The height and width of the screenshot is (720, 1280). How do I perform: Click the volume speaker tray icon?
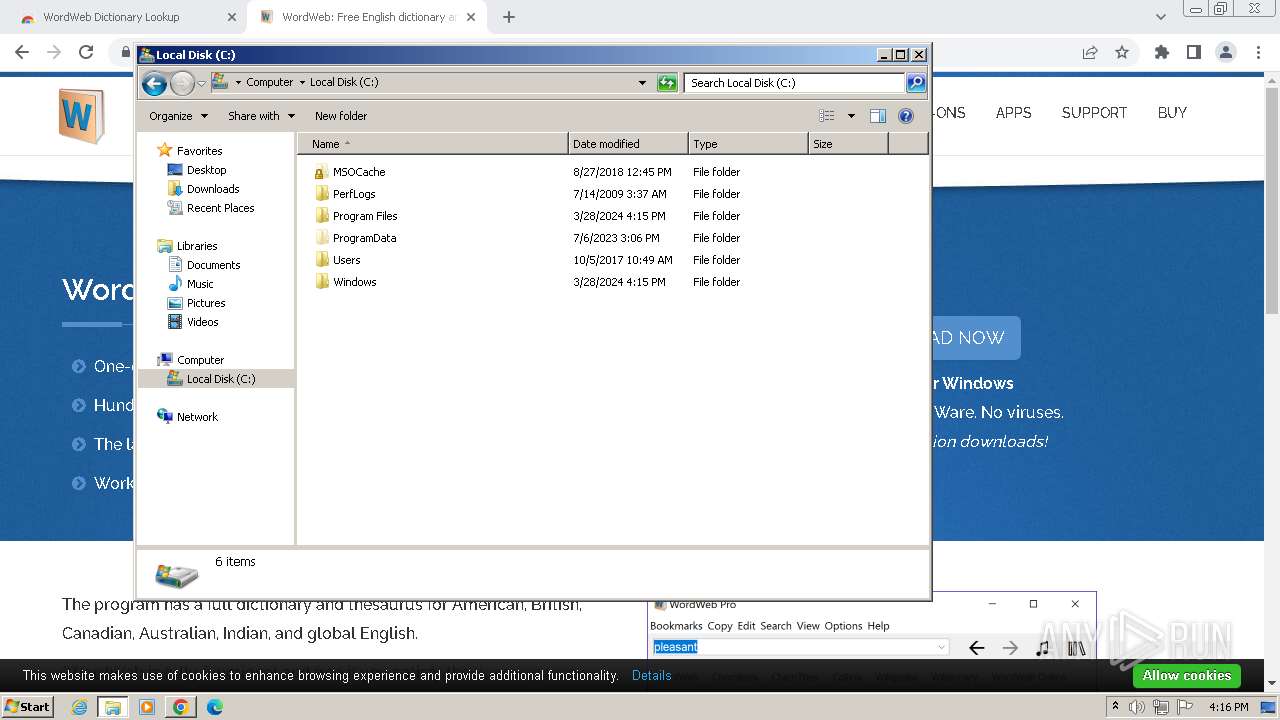point(1137,707)
